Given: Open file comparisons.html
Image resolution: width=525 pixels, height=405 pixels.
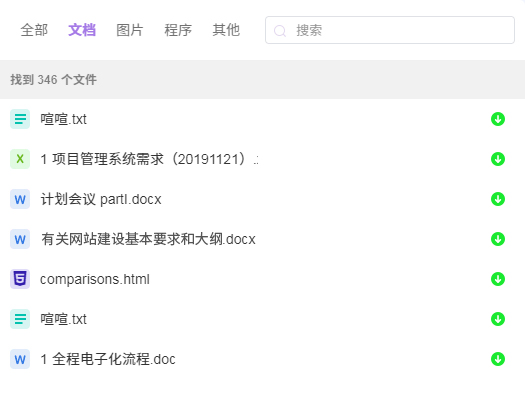Looking at the screenshot, I should pyautogui.click(x=95, y=279).
